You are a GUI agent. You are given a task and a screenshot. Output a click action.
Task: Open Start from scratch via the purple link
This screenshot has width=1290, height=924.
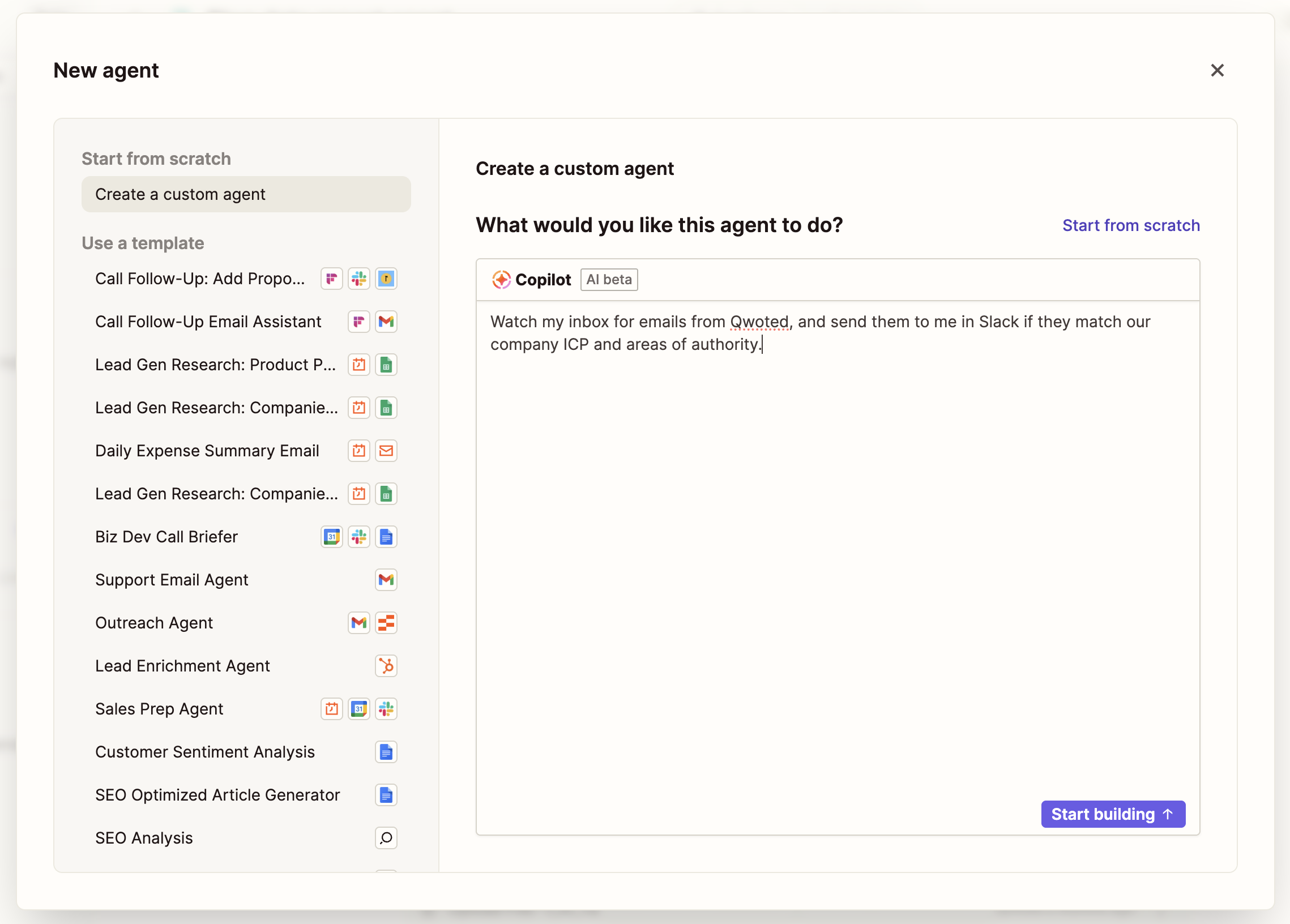point(1131,225)
